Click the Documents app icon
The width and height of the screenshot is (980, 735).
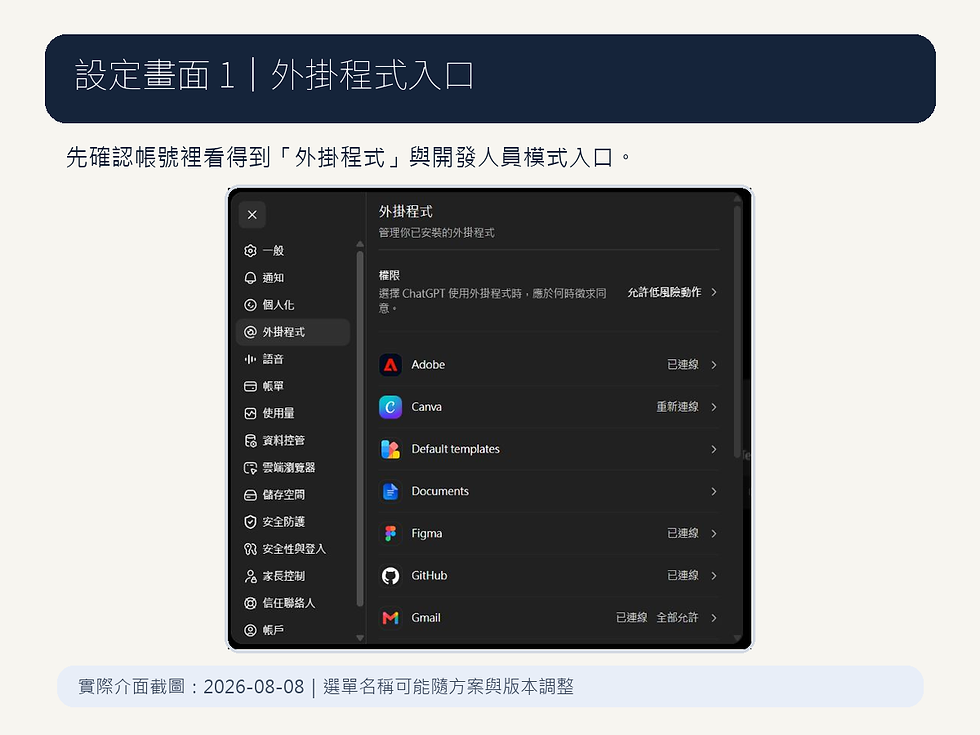tap(391, 491)
